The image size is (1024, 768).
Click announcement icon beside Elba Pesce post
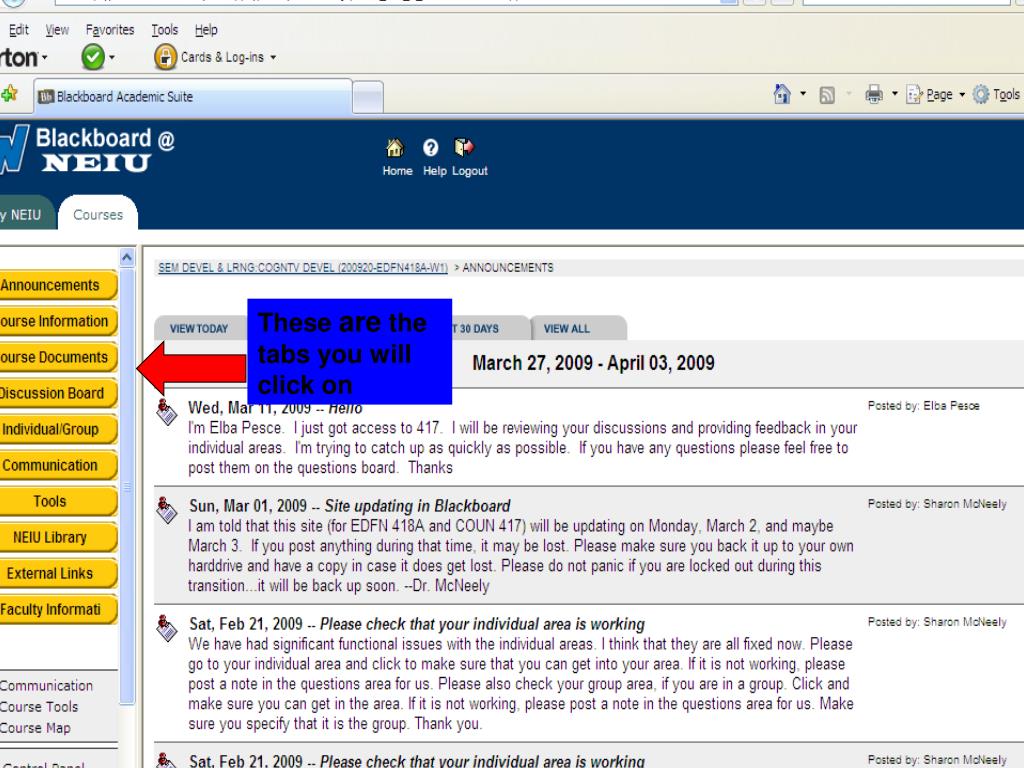tap(167, 412)
